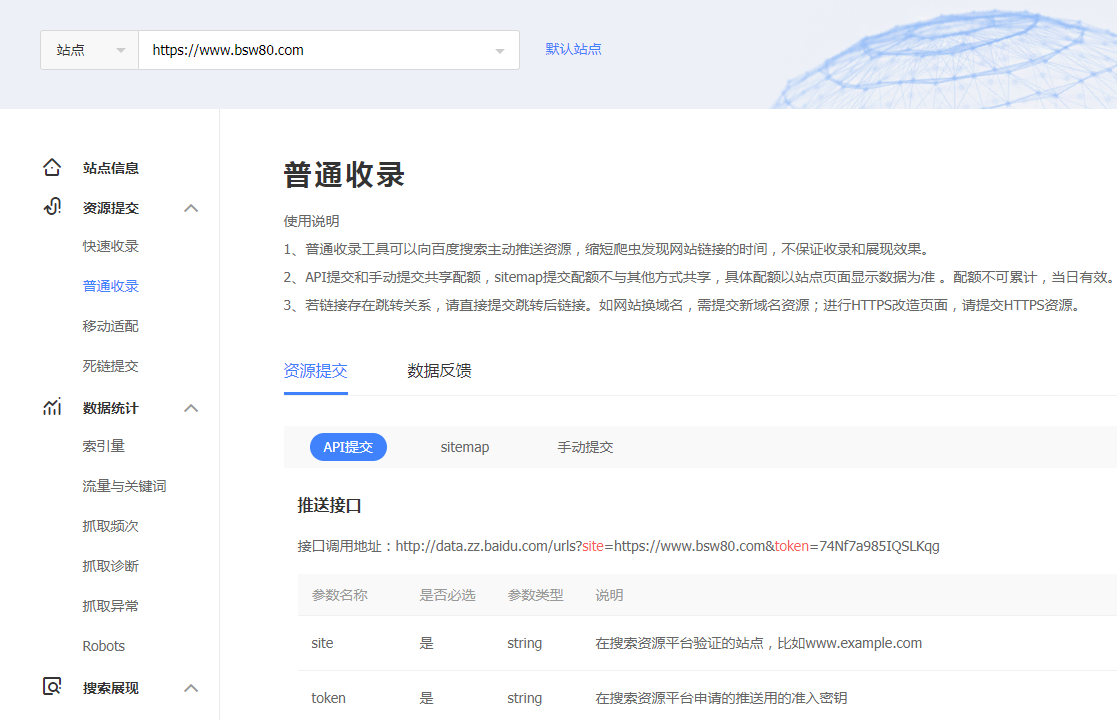Switch to the 资源提交 tab
The width and height of the screenshot is (1117, 720).
click(x=316, y=371)
